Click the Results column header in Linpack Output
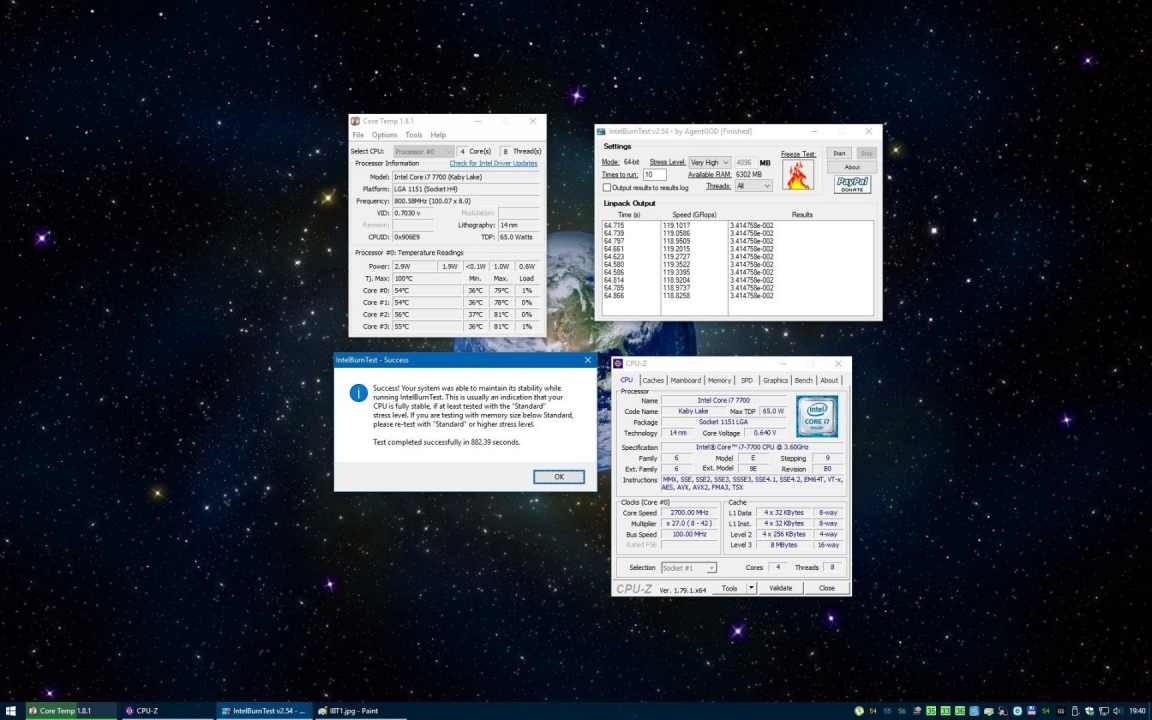The height and width of the screenshot is (720, 1152). pyautogui.click(x=802, y=215)
